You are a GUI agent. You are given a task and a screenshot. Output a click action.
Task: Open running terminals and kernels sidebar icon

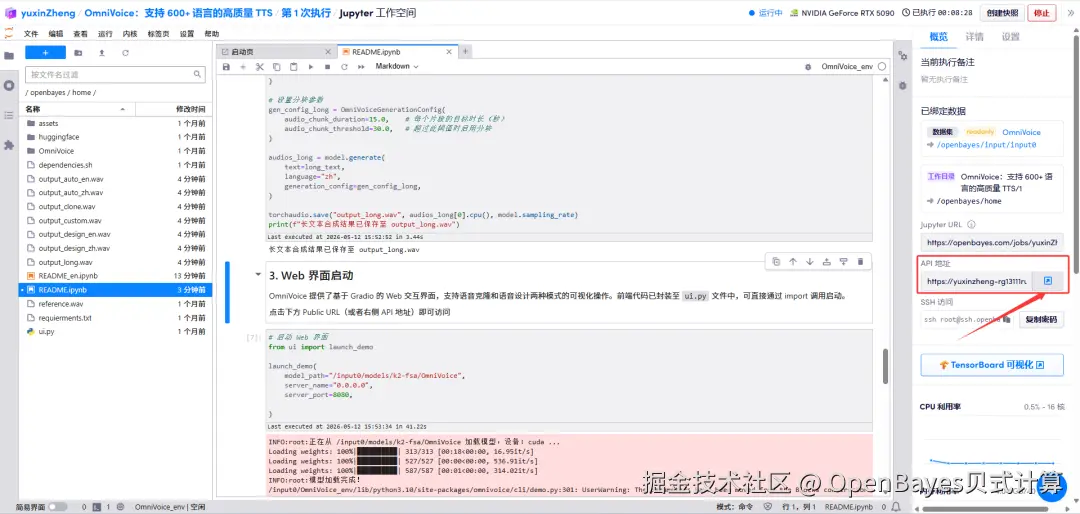[x=9, y=85]
